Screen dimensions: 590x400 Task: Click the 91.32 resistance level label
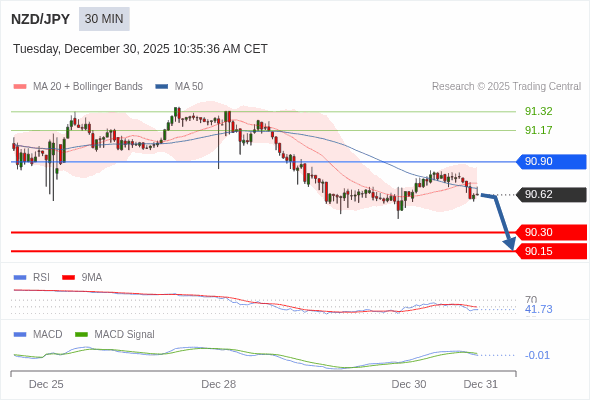point(538,111)
